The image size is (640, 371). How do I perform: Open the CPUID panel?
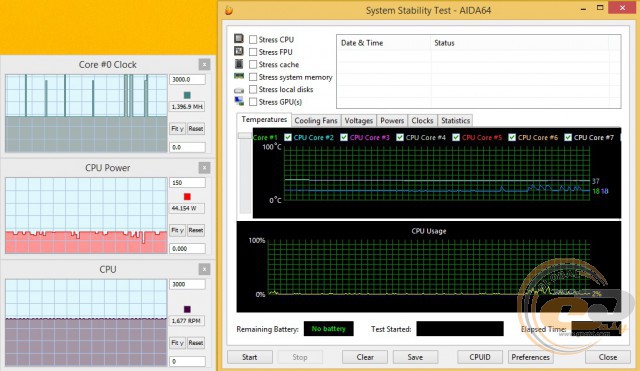480,357
